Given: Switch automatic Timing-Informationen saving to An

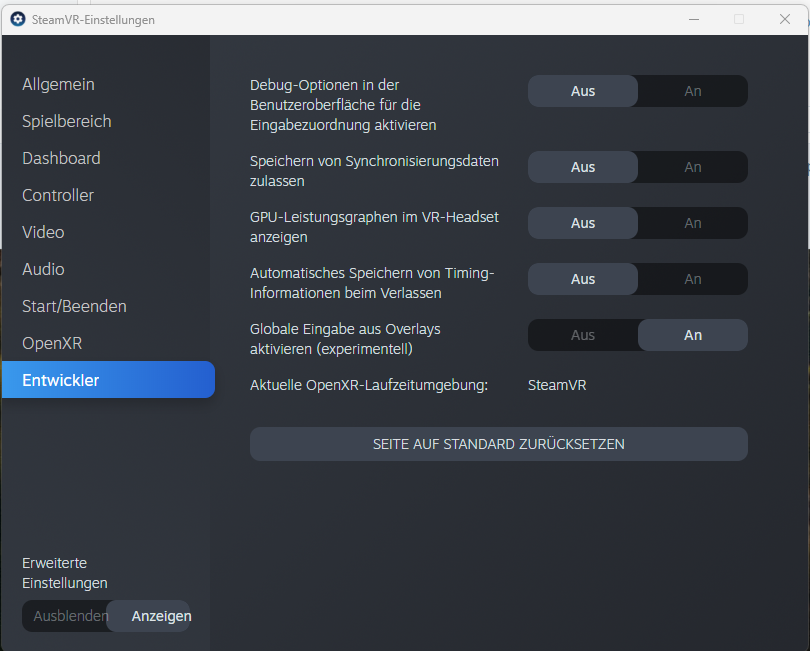Looking at the screenshot, I should coord(692,279).
